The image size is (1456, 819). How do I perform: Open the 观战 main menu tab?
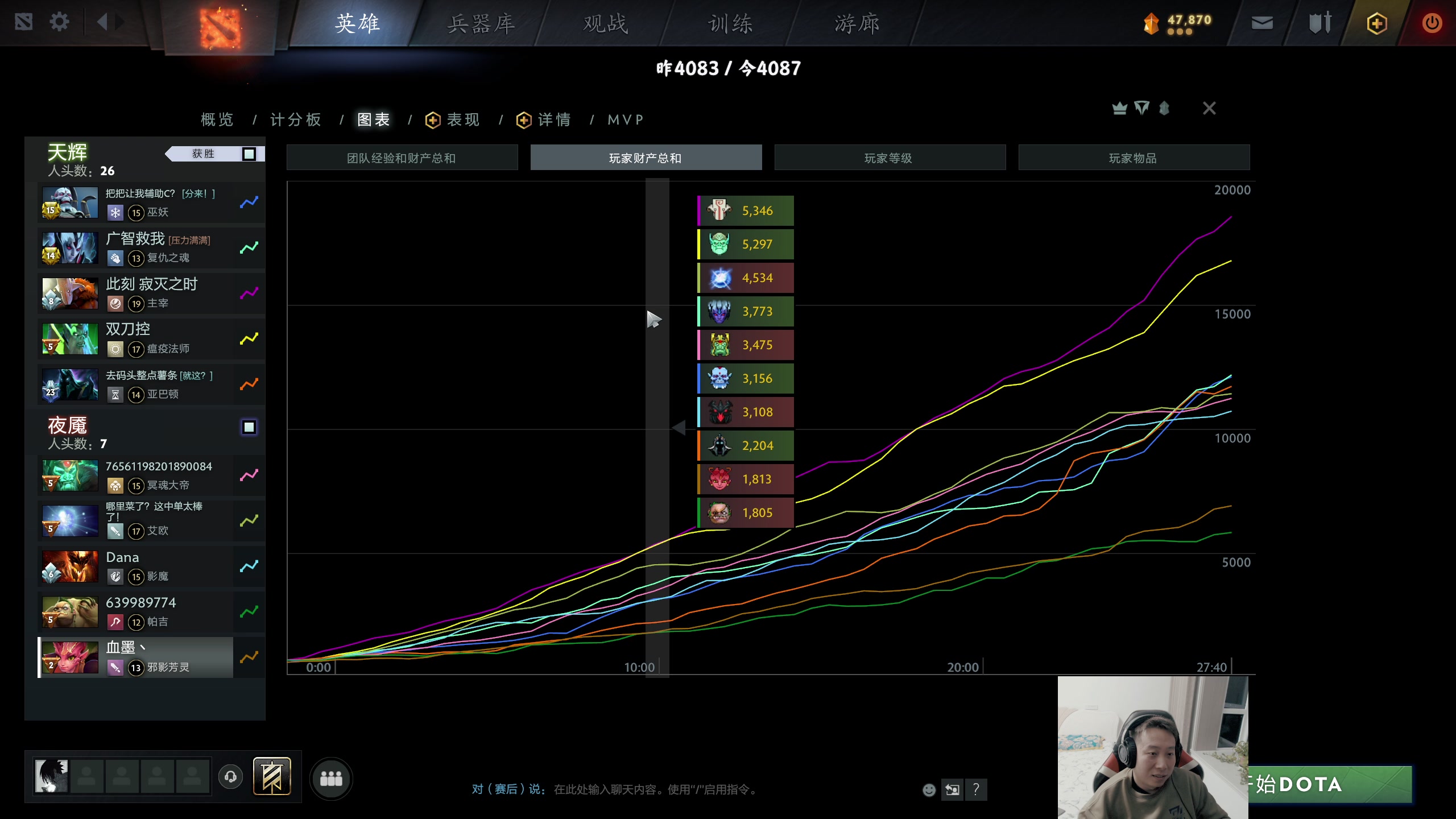point(606,23)
